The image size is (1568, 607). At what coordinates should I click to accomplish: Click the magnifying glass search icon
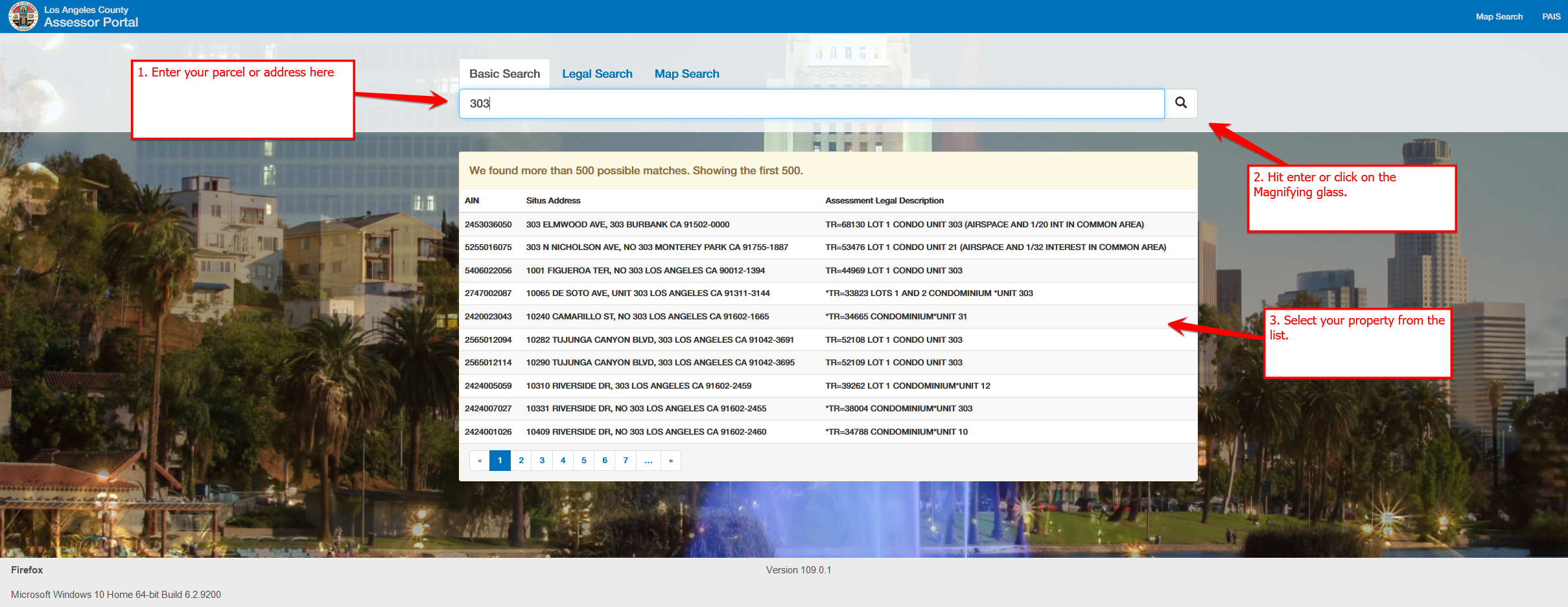click(1180, 103)
